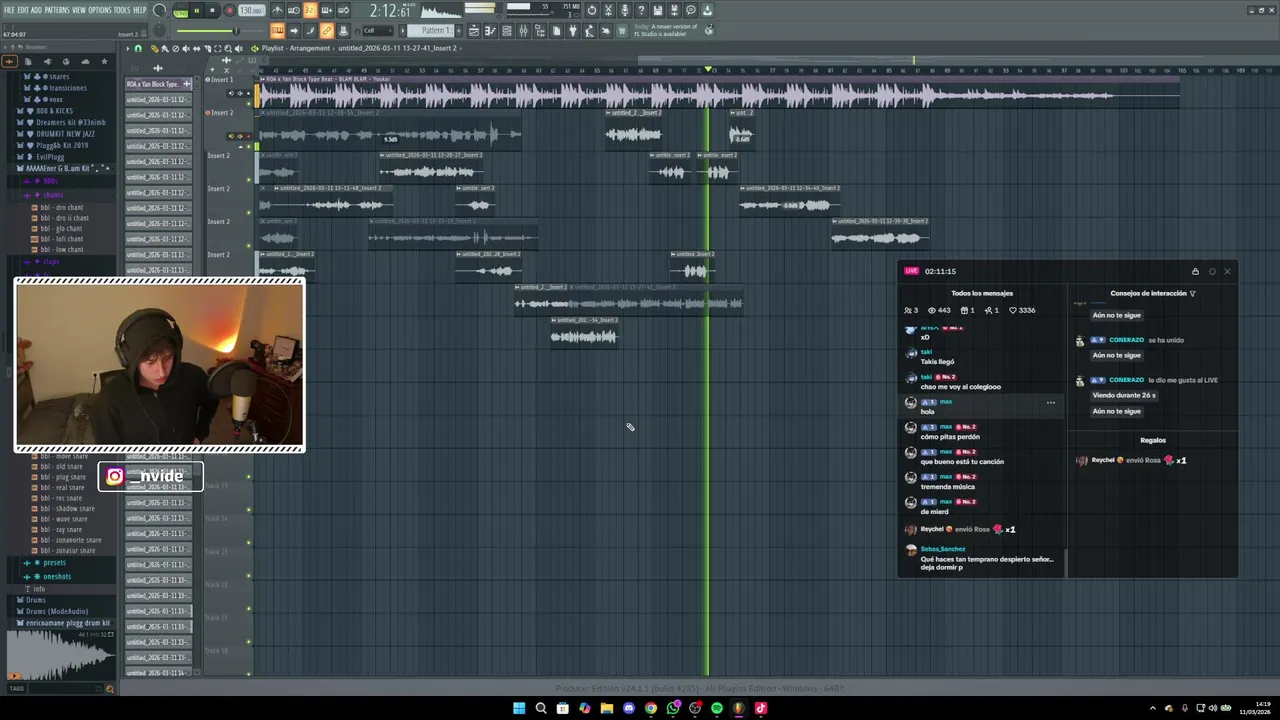Click the record button in transport

point(229,11)
